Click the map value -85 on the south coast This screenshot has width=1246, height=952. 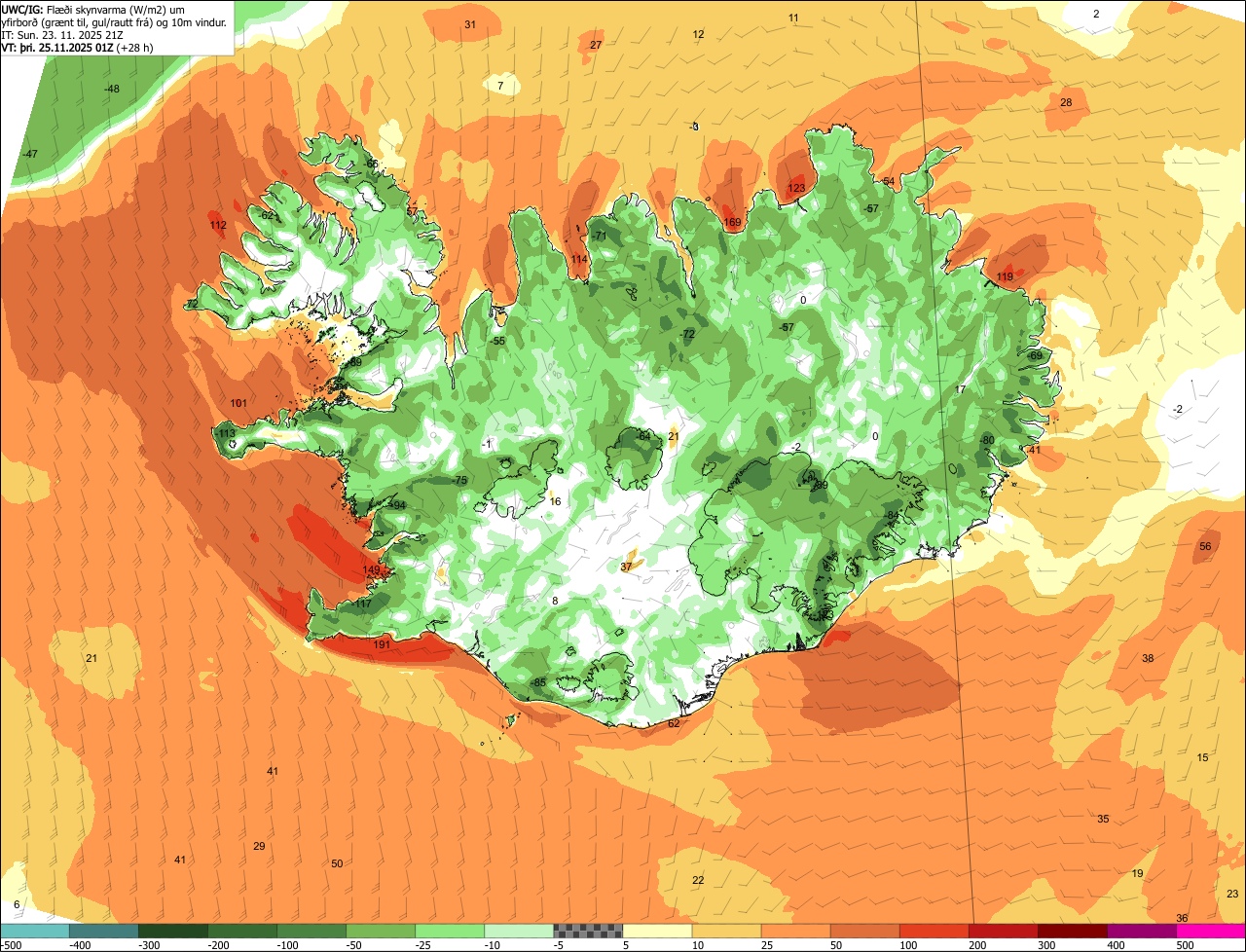point(538,682)
